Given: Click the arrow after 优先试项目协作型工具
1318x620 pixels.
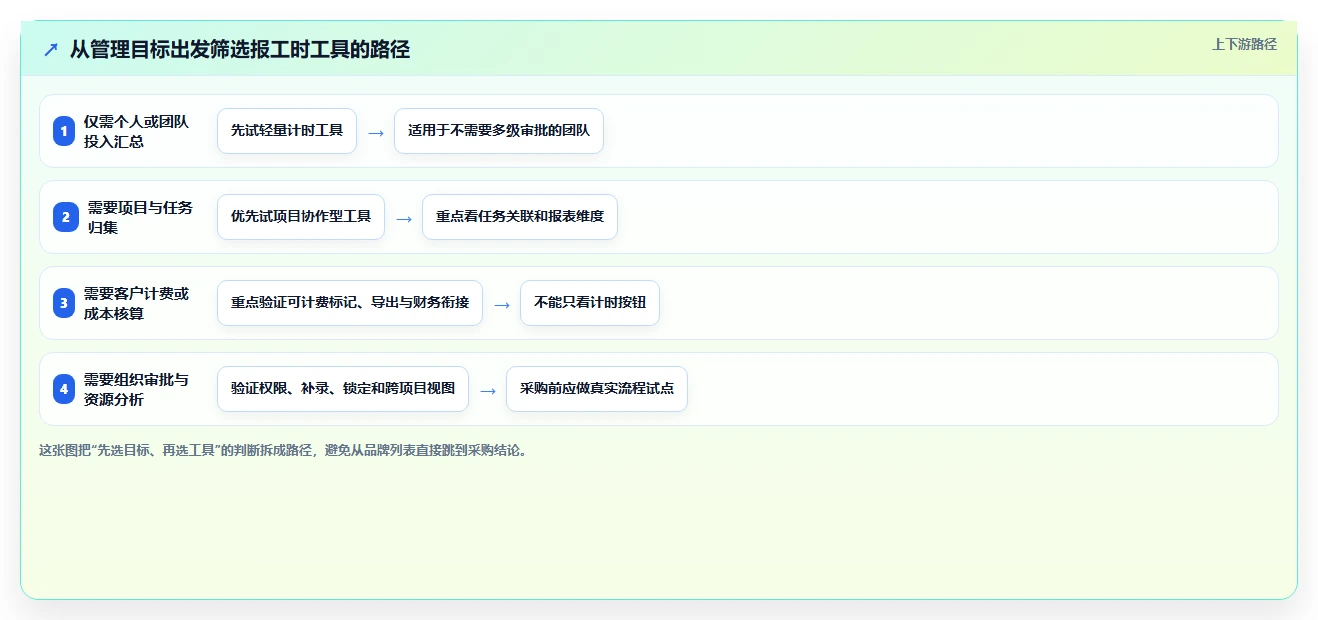Looking at the screenshot, I should pyautogui.click(x=404, y=218).
